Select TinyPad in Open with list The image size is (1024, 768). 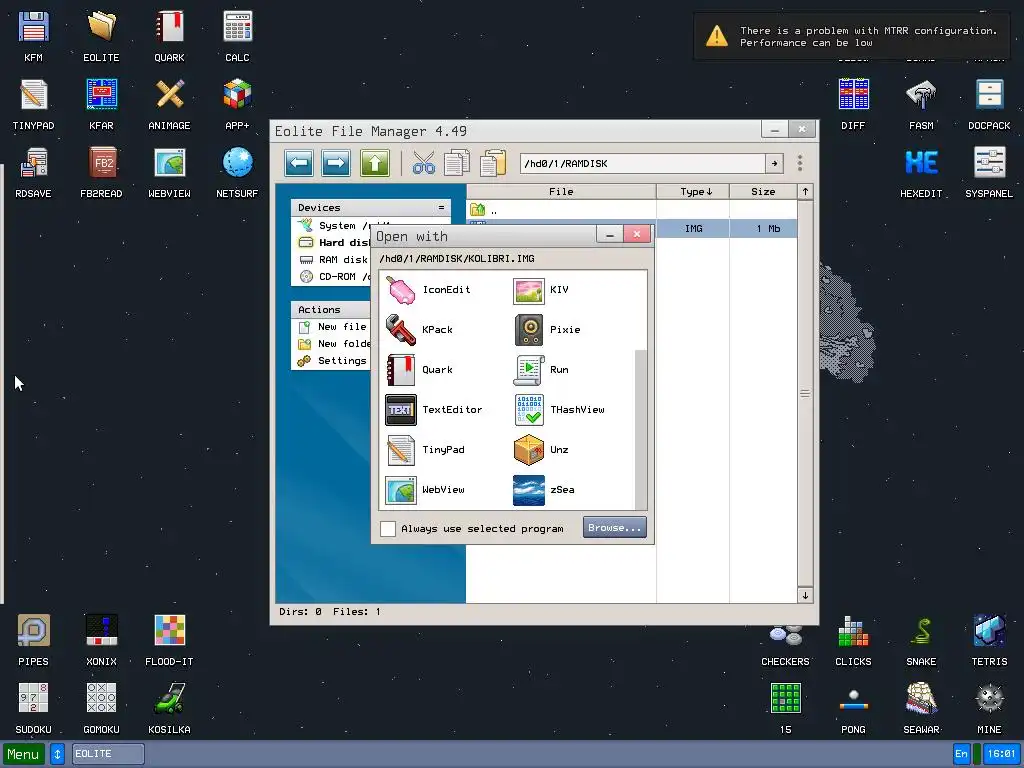[425, 449]
